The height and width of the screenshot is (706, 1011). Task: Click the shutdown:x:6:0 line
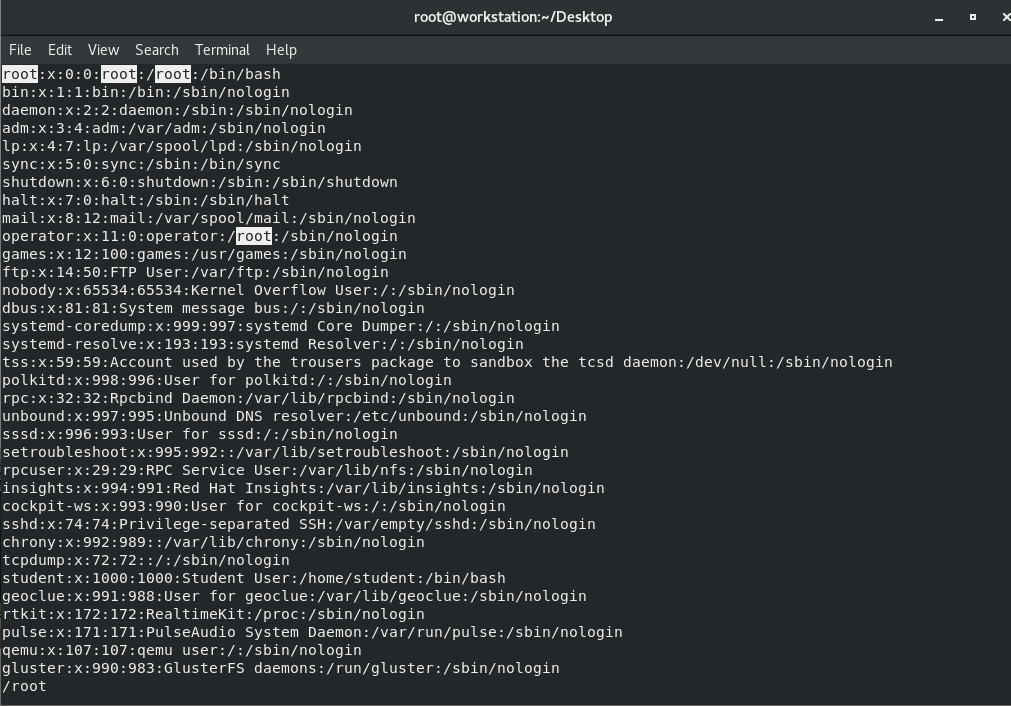[200, 182]
